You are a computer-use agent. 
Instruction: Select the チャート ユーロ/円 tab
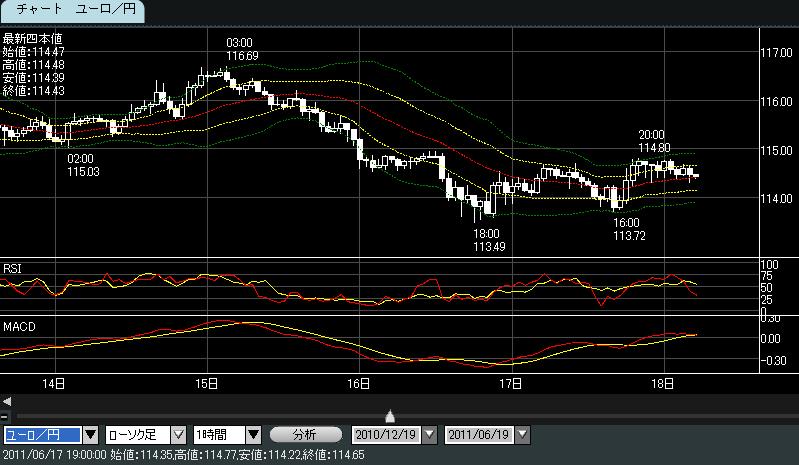pos(72,11)
